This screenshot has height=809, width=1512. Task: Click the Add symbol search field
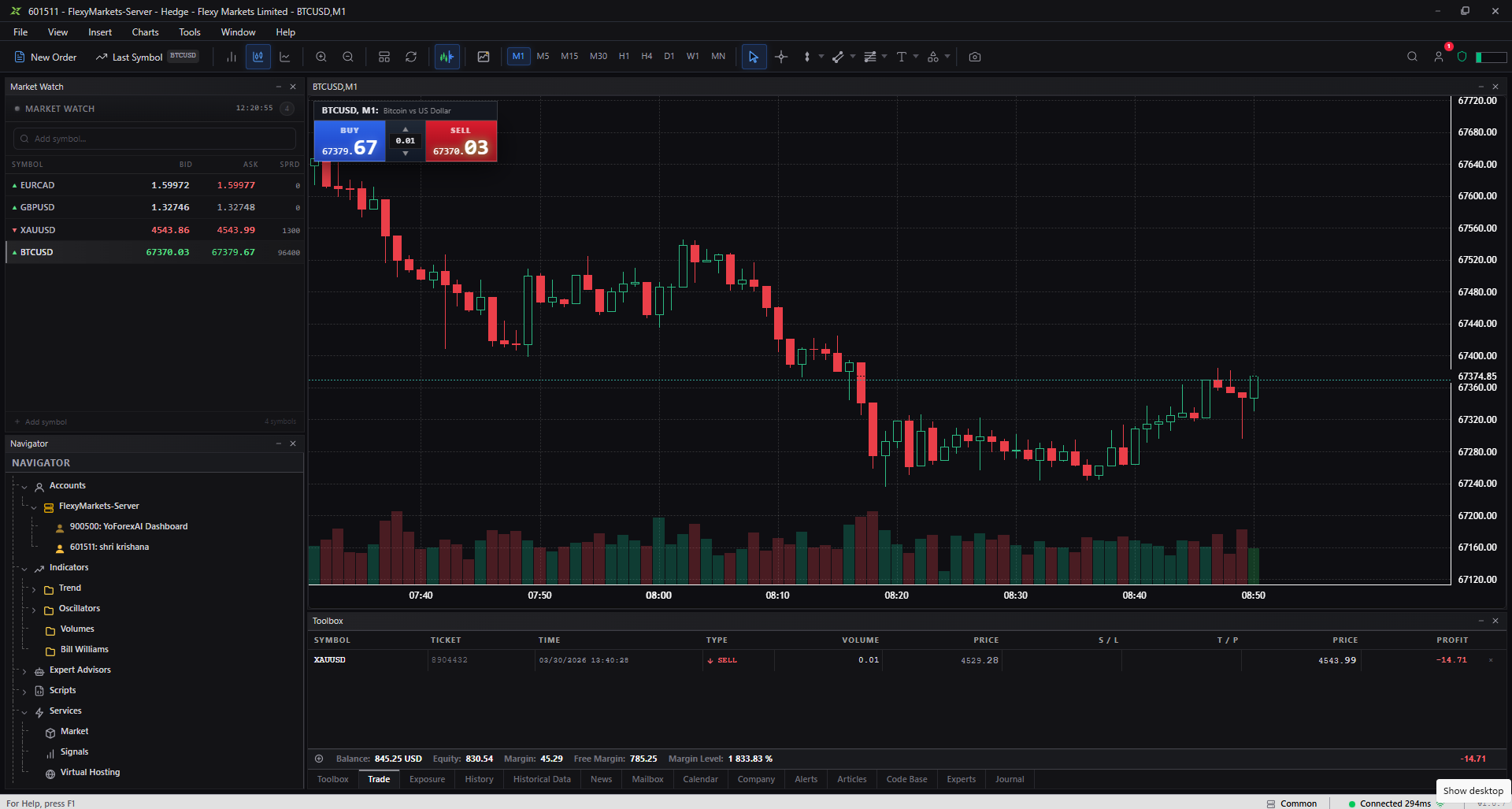[154, 139]
